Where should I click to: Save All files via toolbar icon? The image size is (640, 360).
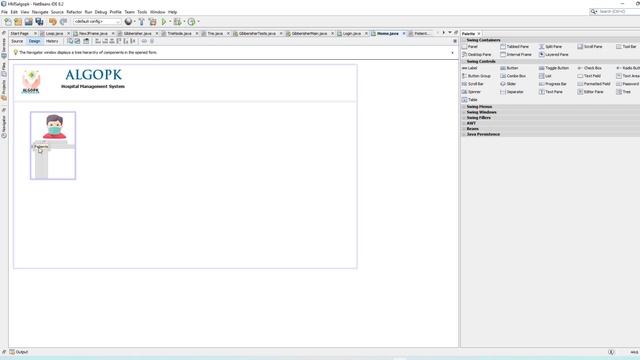[x=39, y=22]
